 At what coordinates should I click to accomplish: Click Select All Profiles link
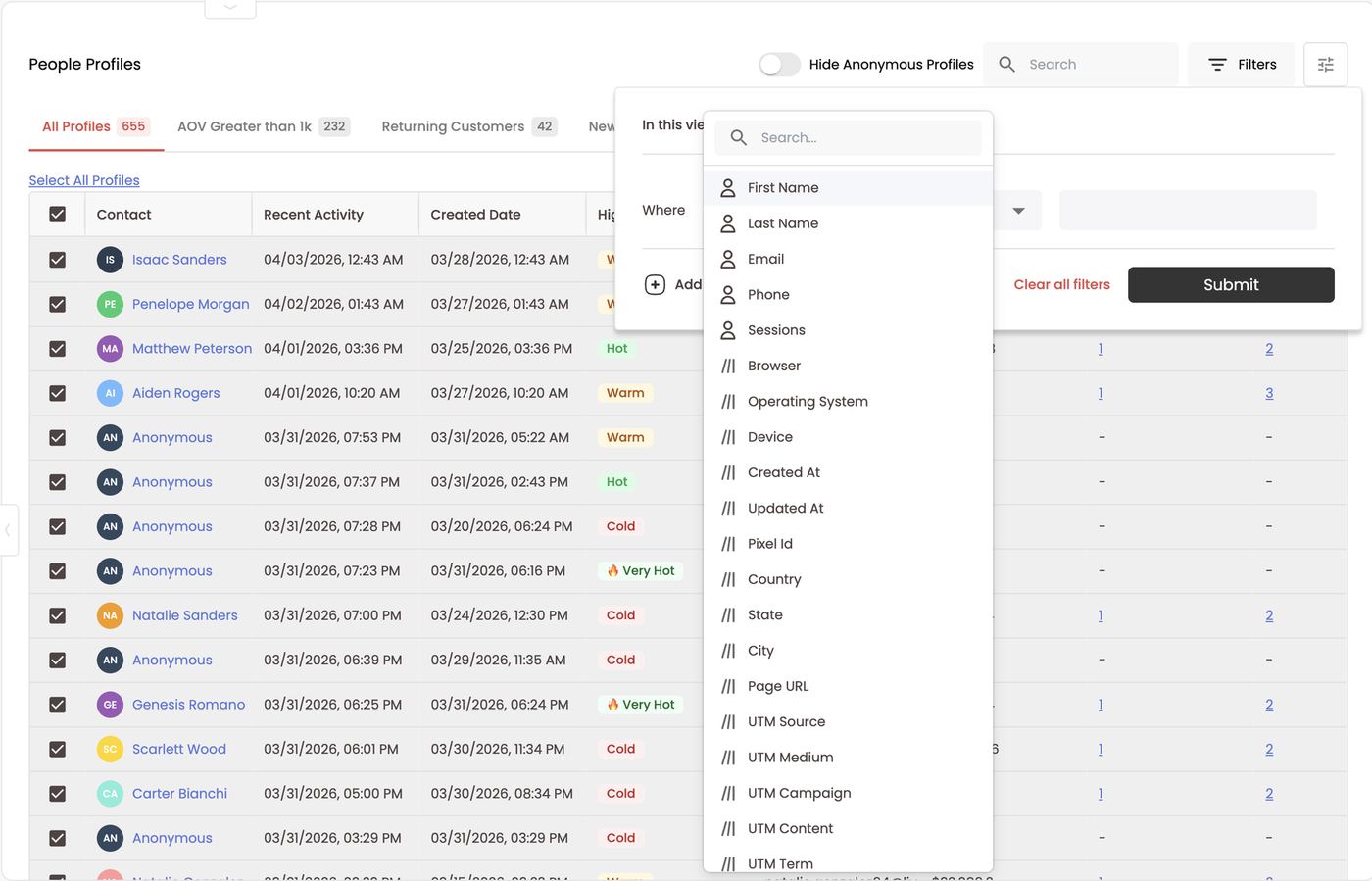pyautogui.click(x=84, y=180)
